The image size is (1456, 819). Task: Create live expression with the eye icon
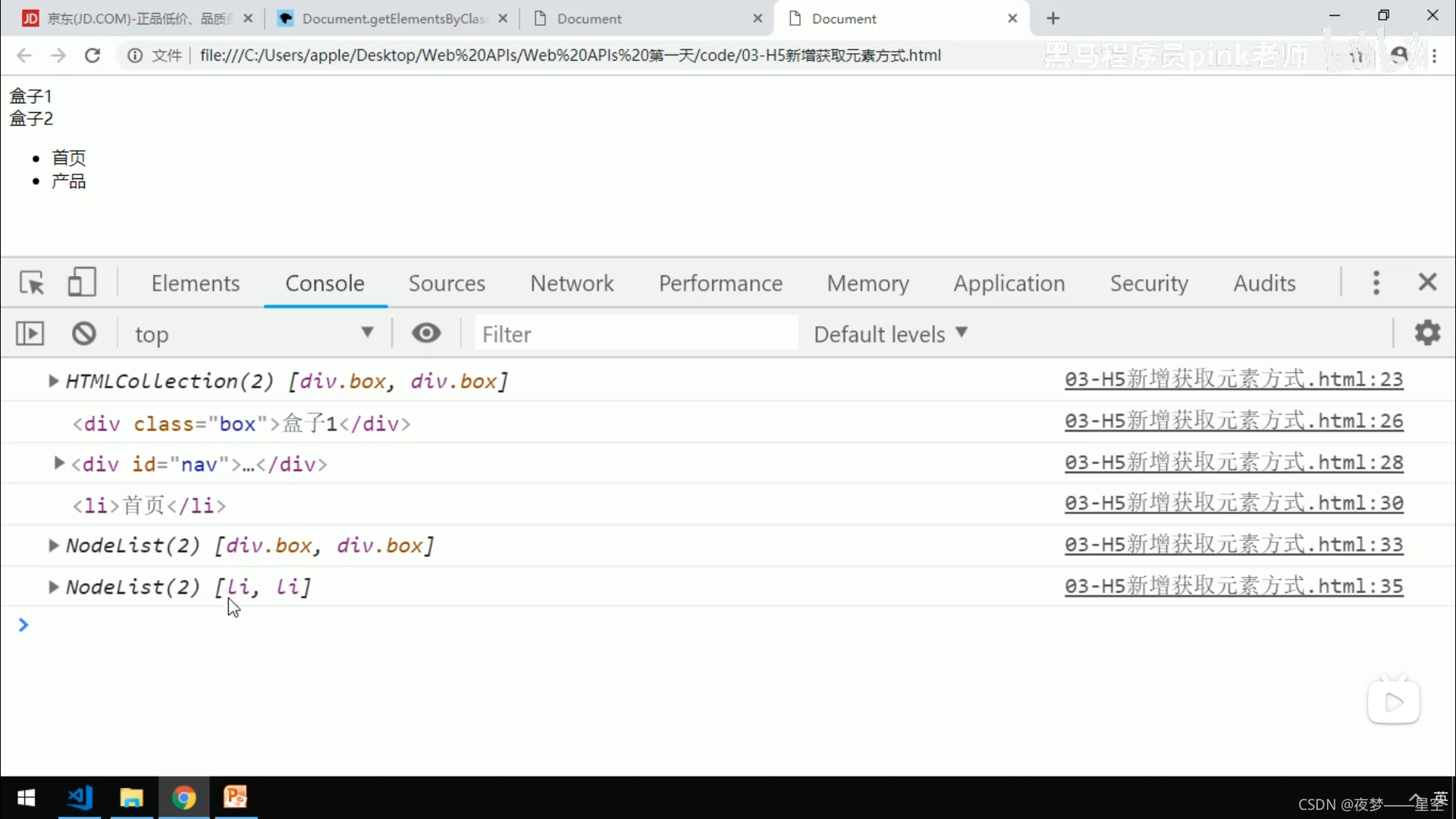click(426, 333)
